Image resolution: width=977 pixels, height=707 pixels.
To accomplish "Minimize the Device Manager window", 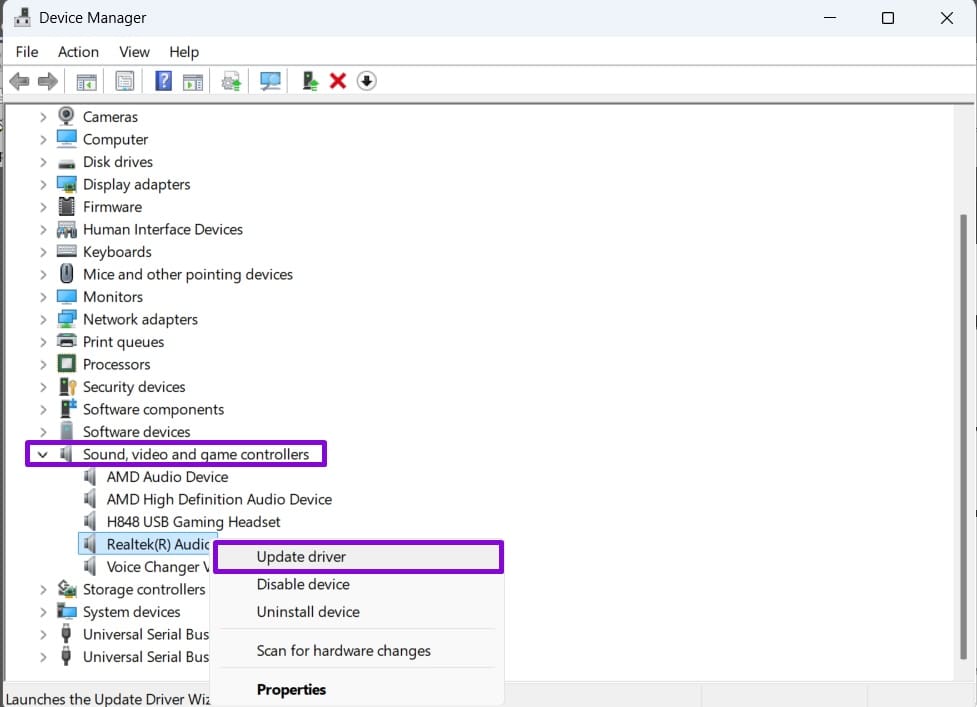I will (829, 18).
